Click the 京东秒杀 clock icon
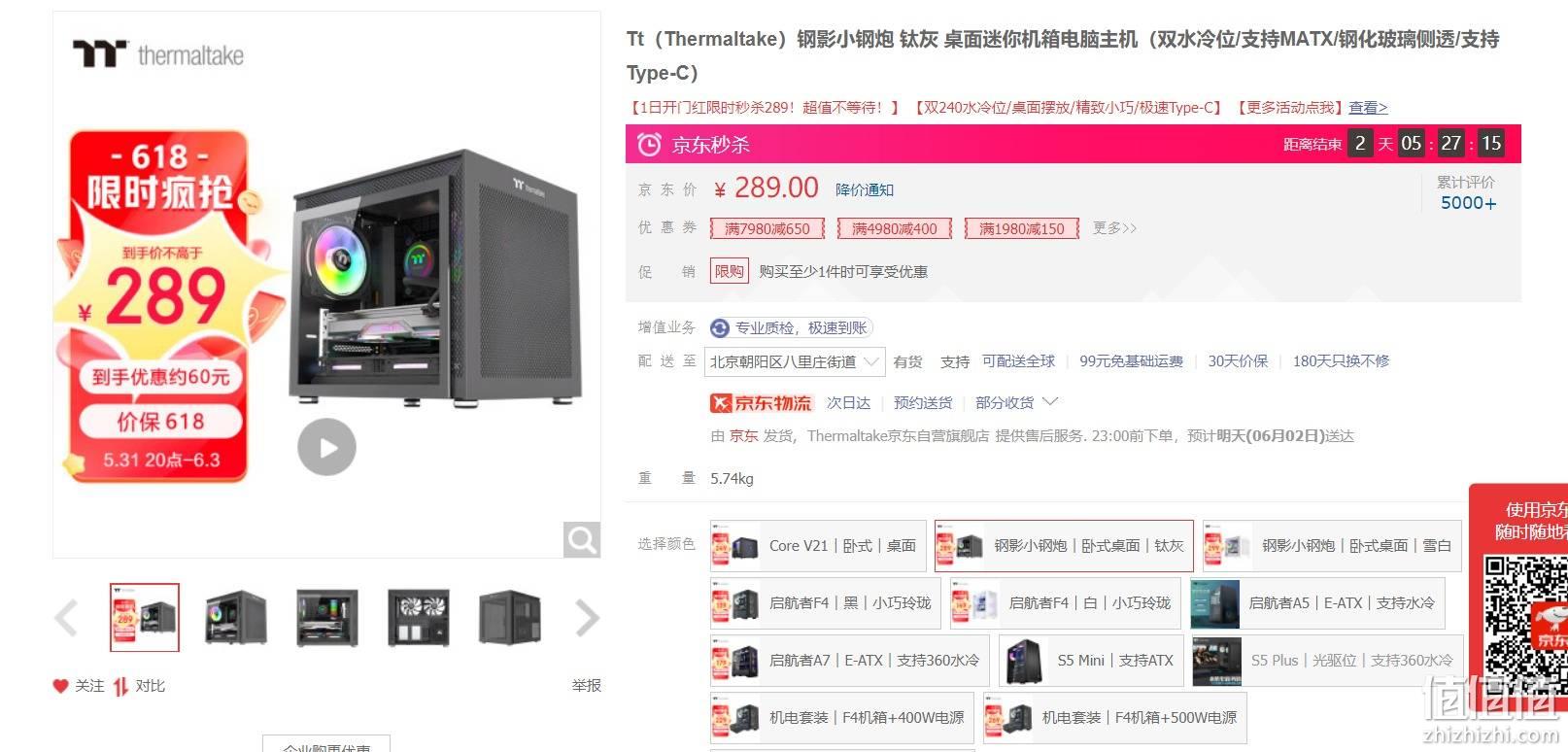 [x=649, y=145]
